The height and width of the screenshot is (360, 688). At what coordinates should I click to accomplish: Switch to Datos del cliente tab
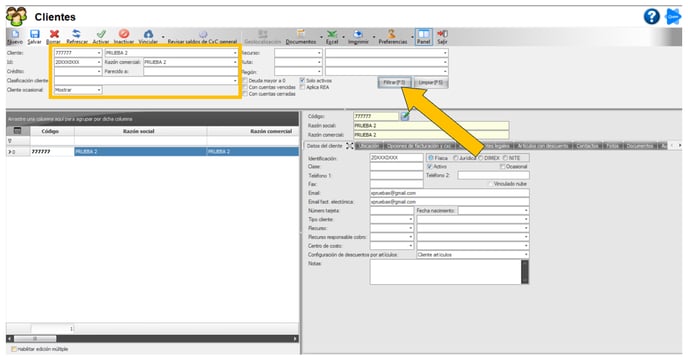(x=325, y=146)
